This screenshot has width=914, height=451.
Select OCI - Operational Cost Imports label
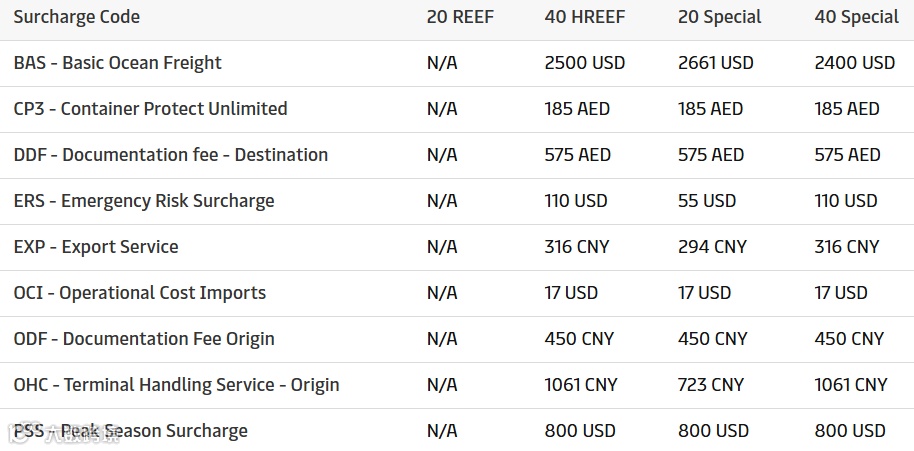[140, 293]
